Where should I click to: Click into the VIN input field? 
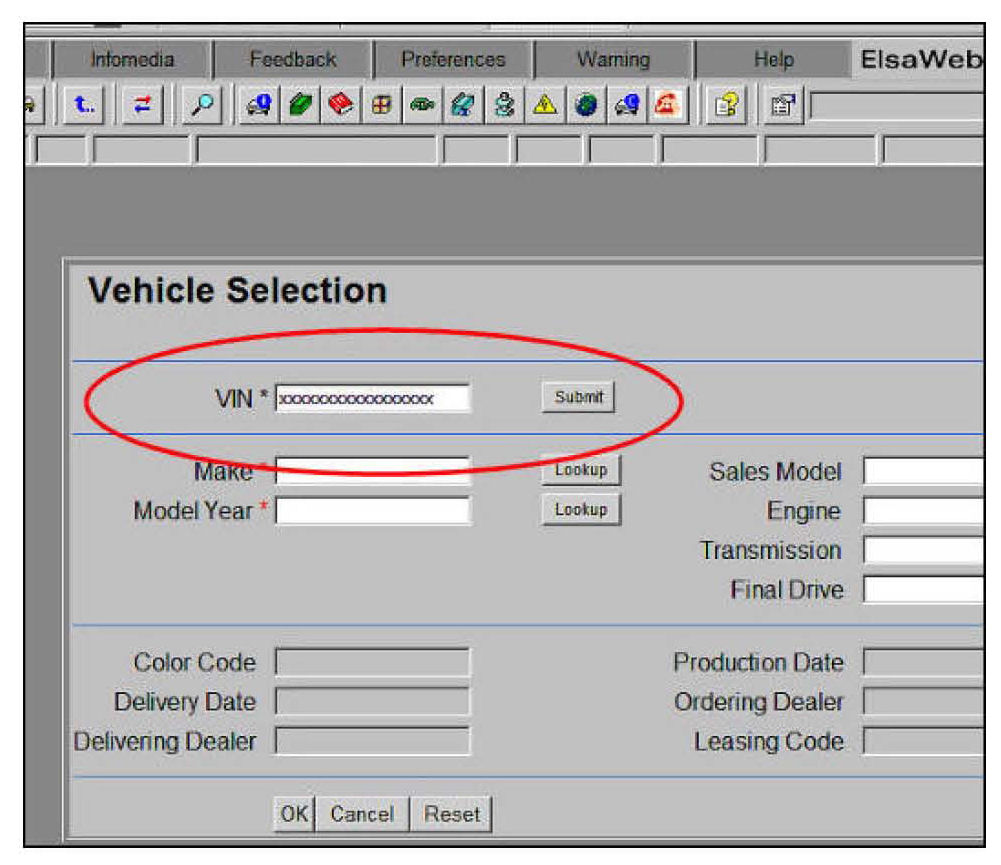(372, 398)
